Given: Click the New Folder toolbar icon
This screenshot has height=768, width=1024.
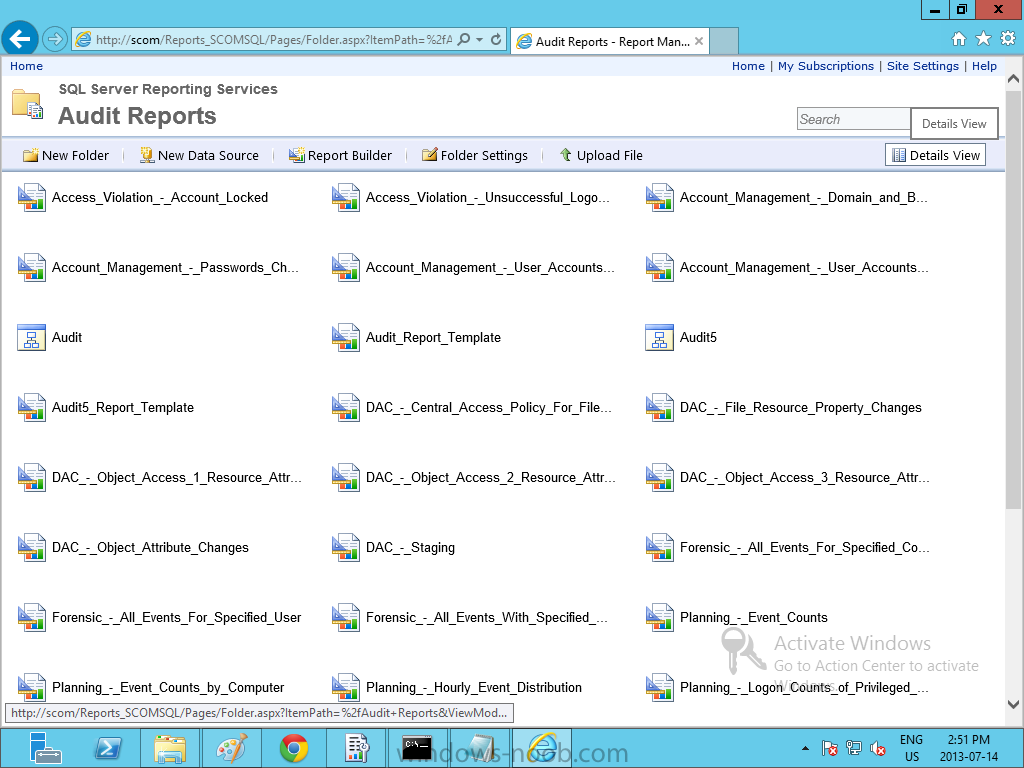Looking at the screenshot, I should [30, 155].
